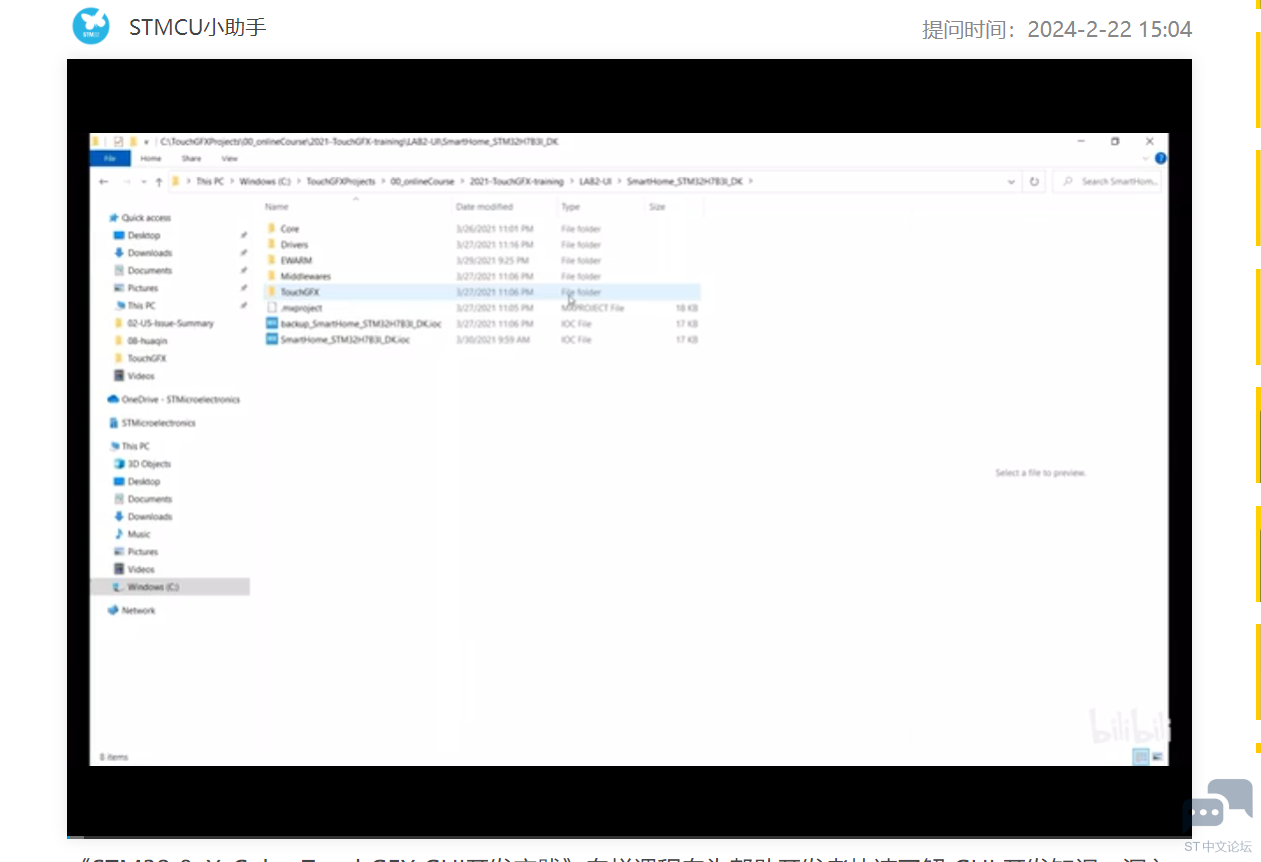Screen dimensions: 1261x862
Task: Click TouchGFXProjects in the breadcrumb path
Action: click(x=341, y=182)
